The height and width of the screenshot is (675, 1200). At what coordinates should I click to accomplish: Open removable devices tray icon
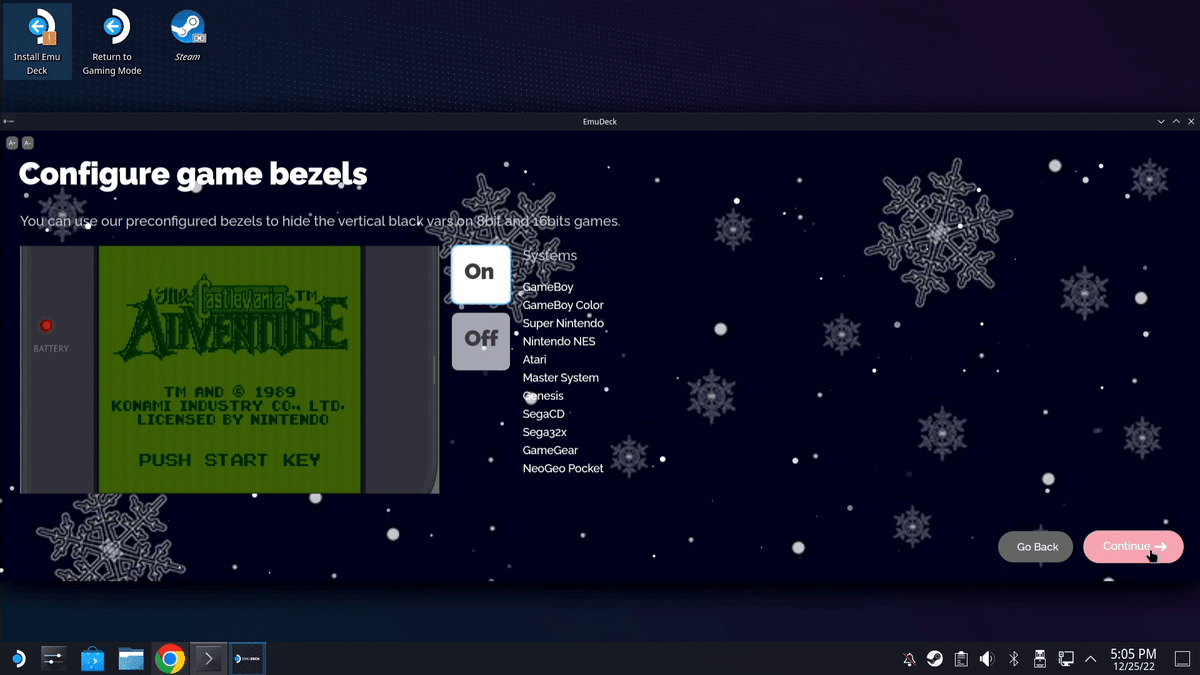tap(1039, 659)
